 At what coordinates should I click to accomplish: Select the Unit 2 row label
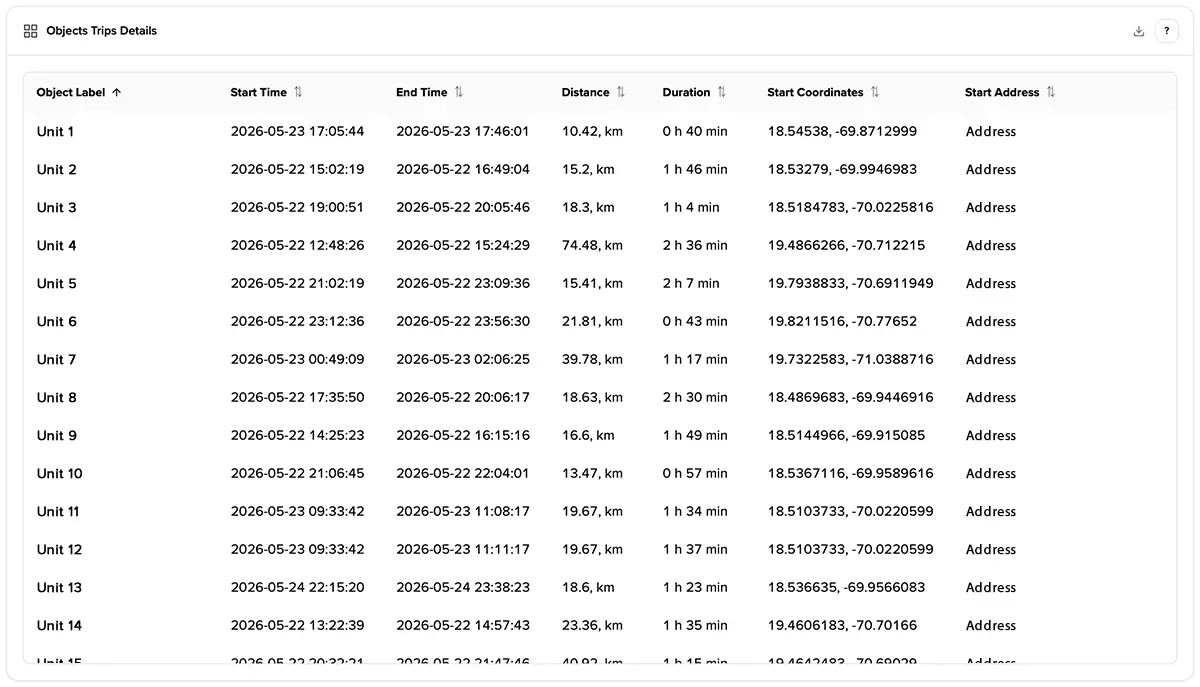(x=57, y=170)
